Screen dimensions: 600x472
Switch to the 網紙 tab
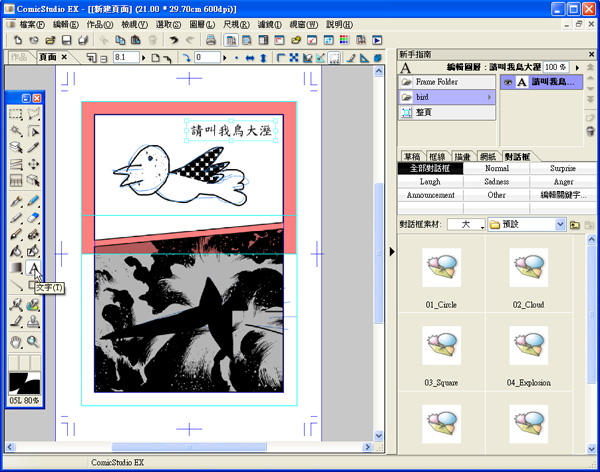coord(488,157)
